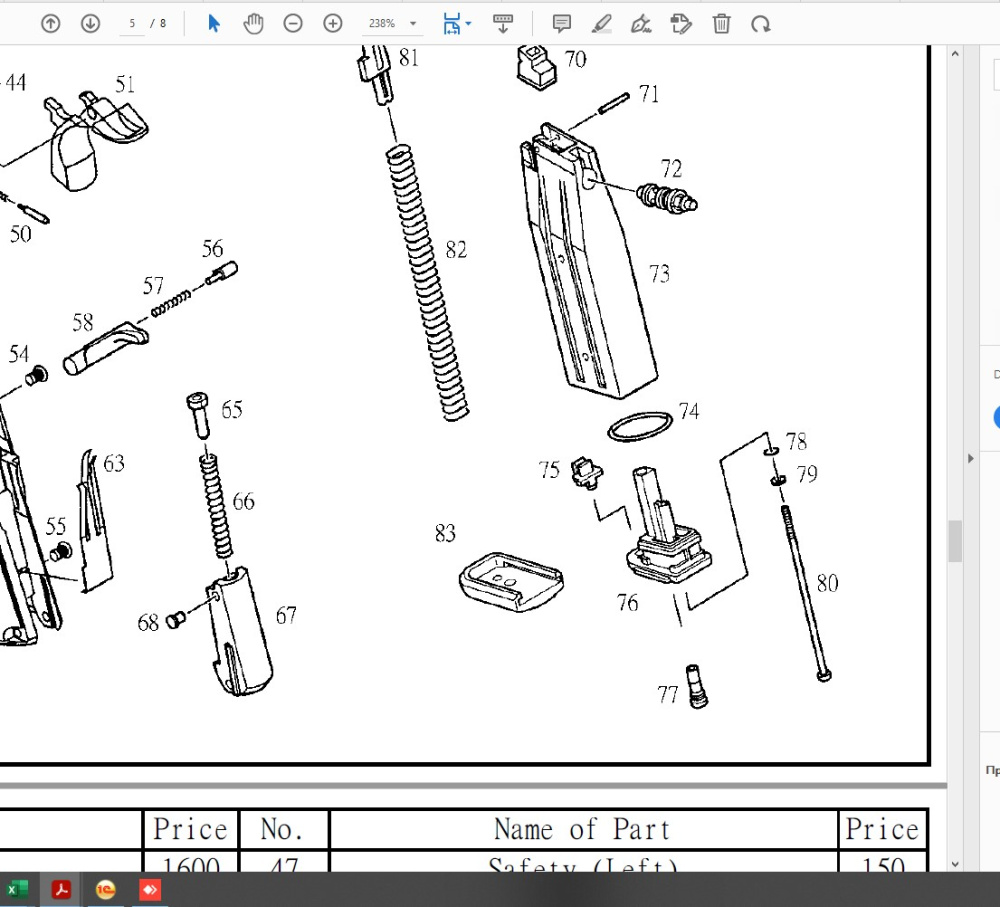Click the 'Name of Part' table header
Viewport: 1000px width, 907px height.
point(582,829)
